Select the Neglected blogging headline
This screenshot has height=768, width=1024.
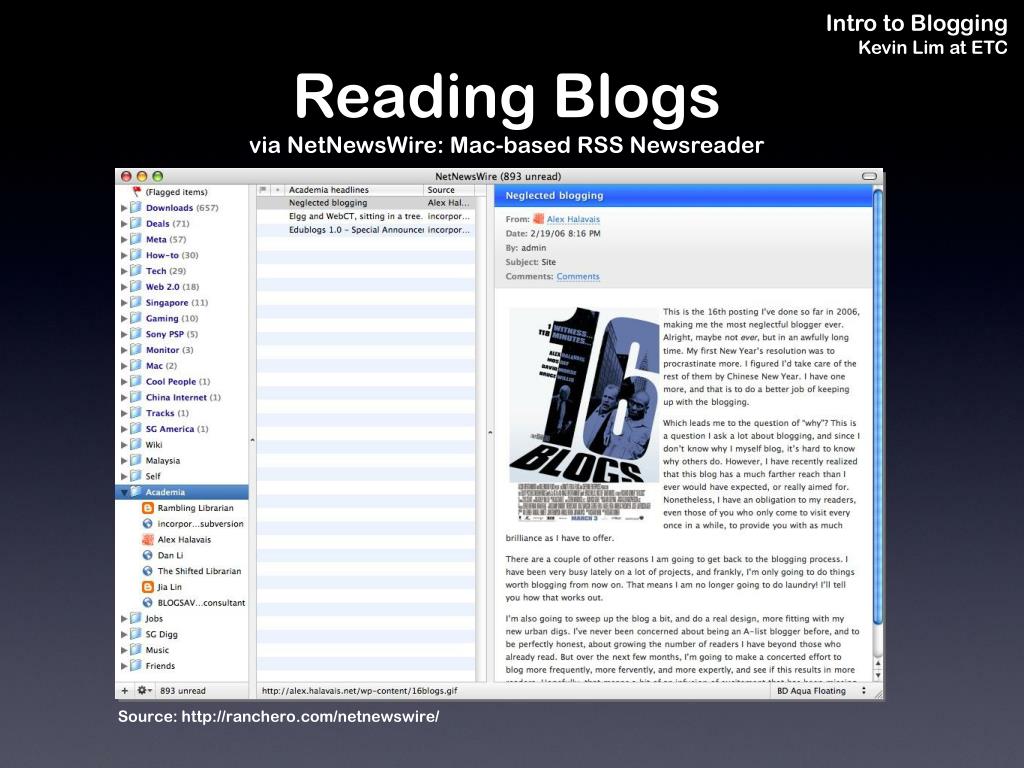(x=366, y=202)
